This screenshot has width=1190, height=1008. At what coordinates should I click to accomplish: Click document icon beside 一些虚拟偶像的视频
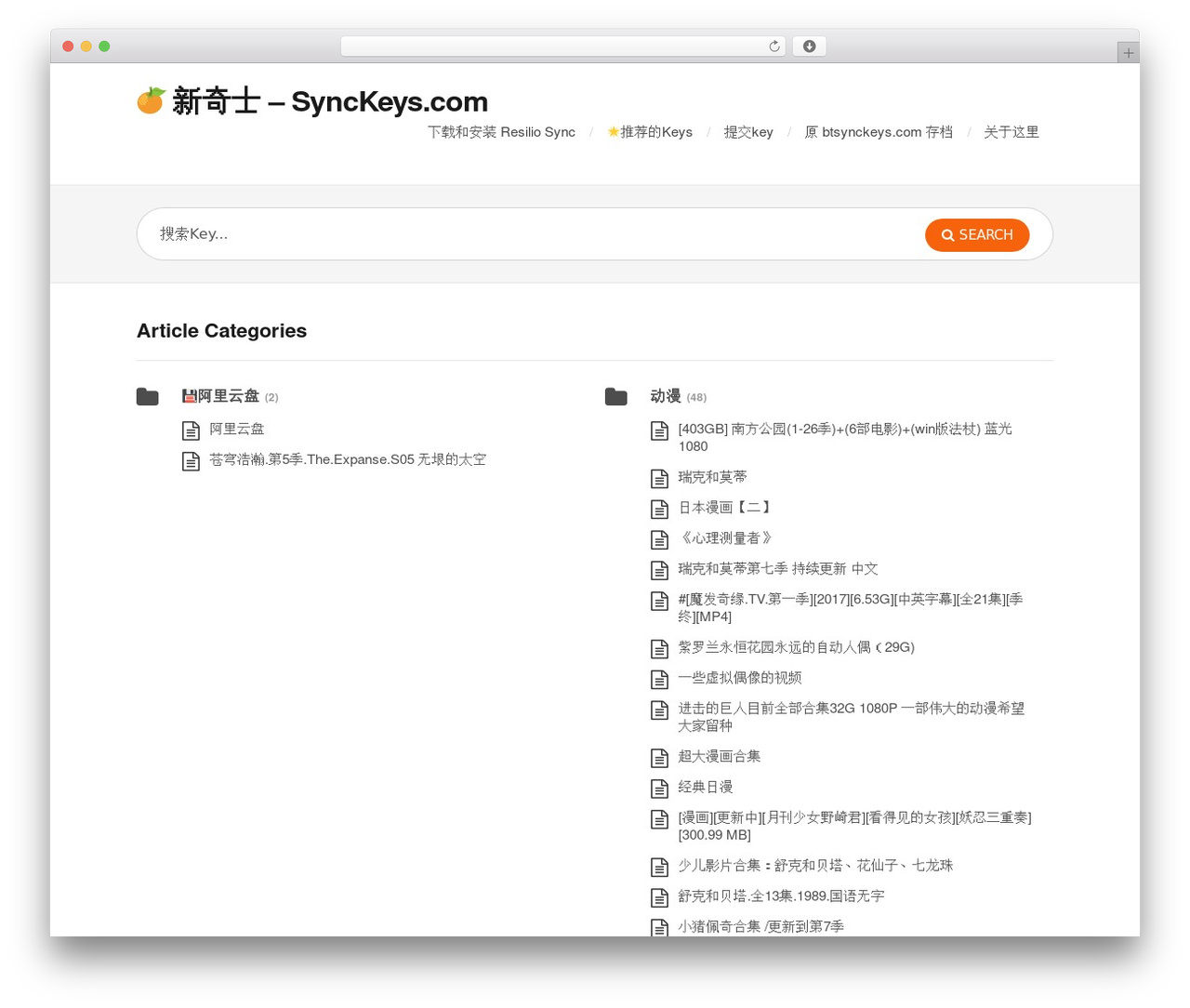(659, 680)
